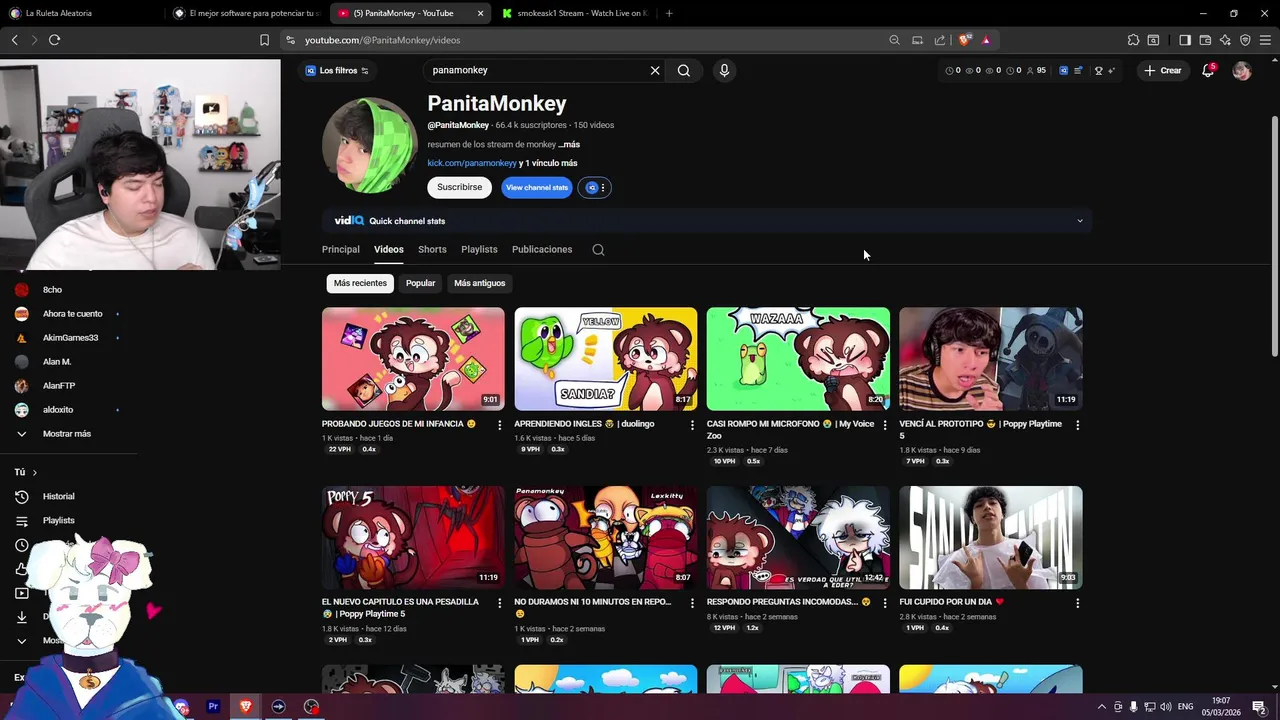Viewport: 1280px width, 720px height.
Task: Bookmark this page icon
Action: click(264, 40)
